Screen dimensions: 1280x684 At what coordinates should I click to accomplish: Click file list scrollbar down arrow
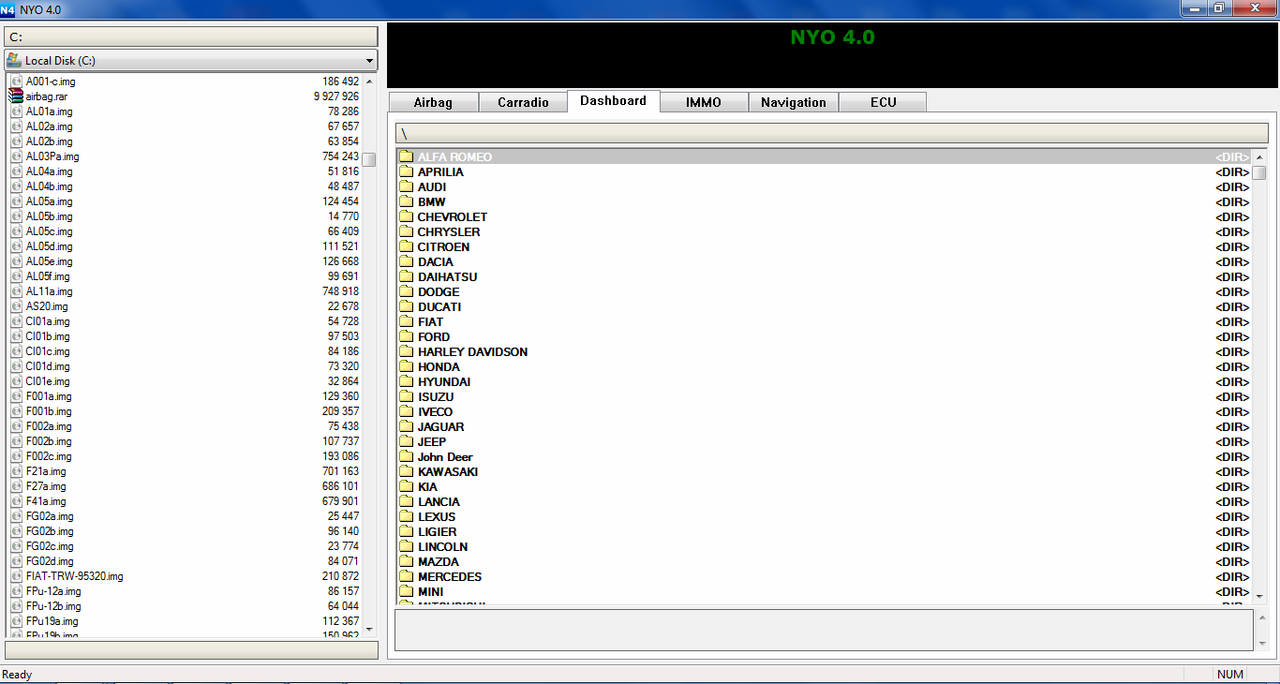pyautogui.click(x=369, y=628)
